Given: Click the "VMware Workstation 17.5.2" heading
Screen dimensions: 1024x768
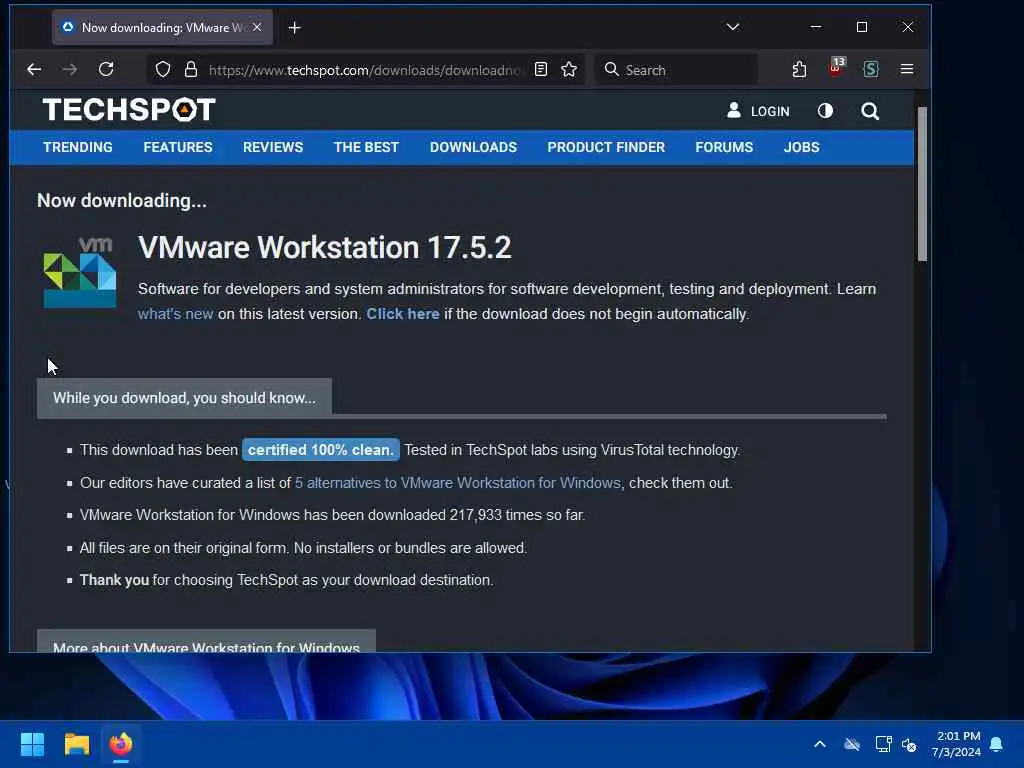Looking at the screenshot, I should pos(325,248).
